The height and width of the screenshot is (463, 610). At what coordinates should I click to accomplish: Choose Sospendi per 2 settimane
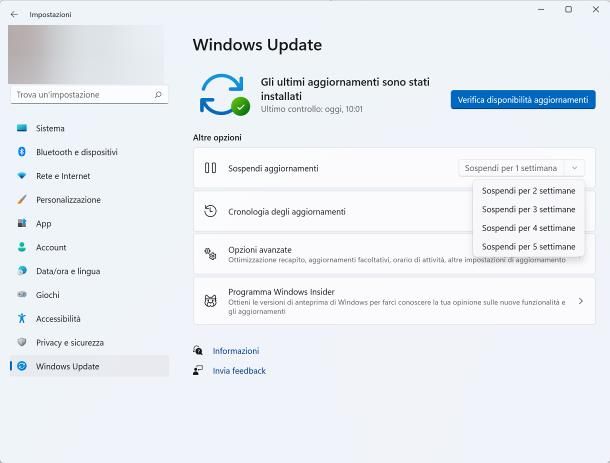pos(528,191)
